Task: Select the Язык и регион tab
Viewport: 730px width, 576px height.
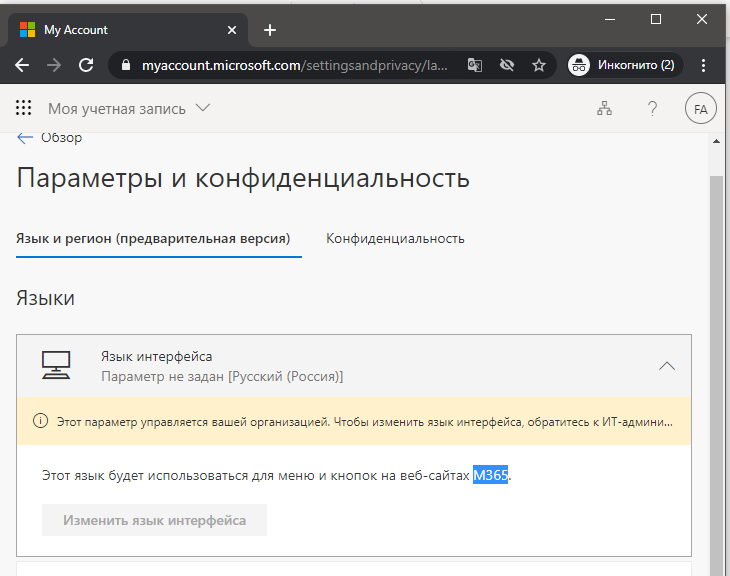Action: [x=153, y=238]
